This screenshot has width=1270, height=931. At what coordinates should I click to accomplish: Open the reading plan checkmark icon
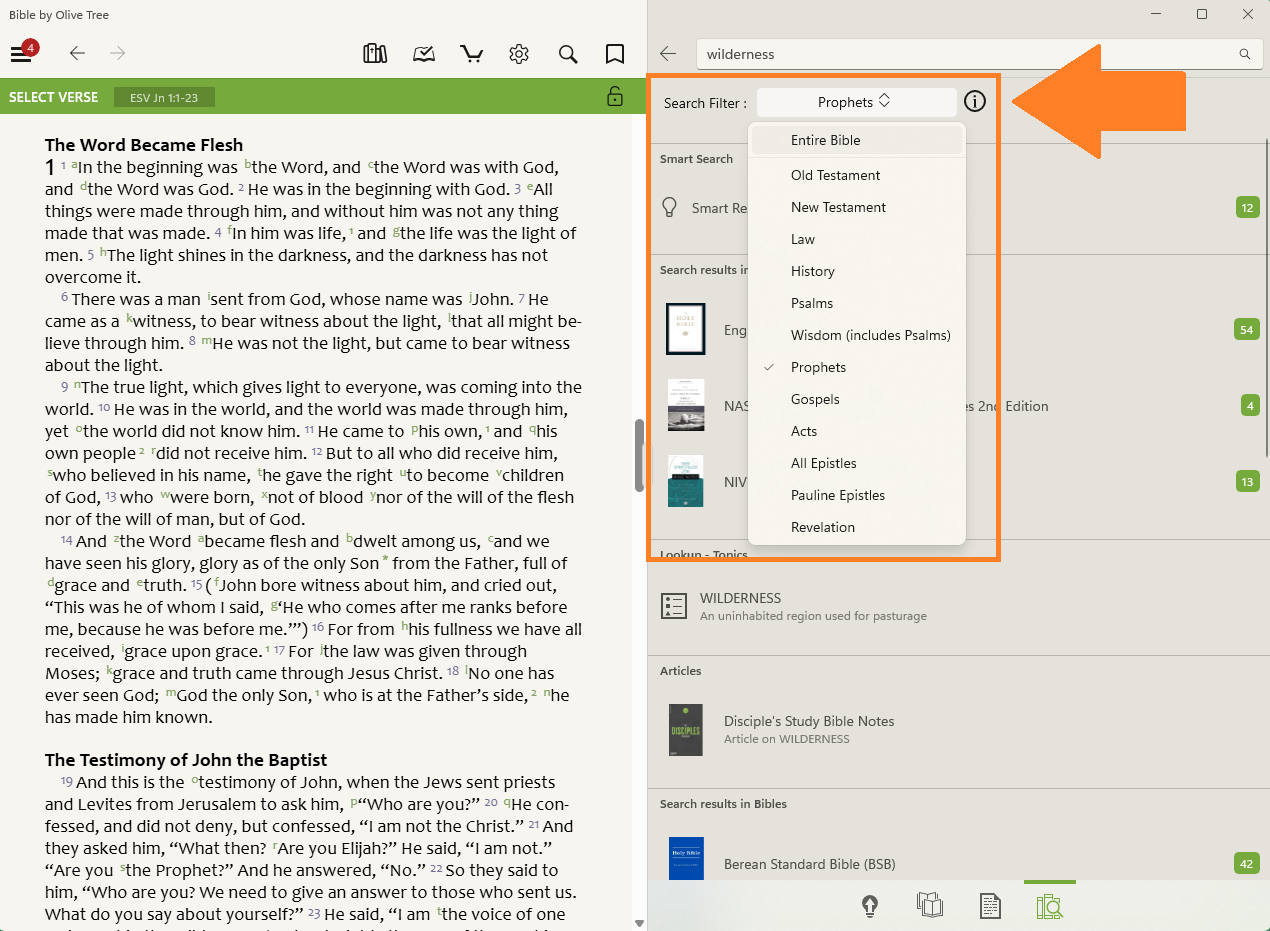coord(424,54)
